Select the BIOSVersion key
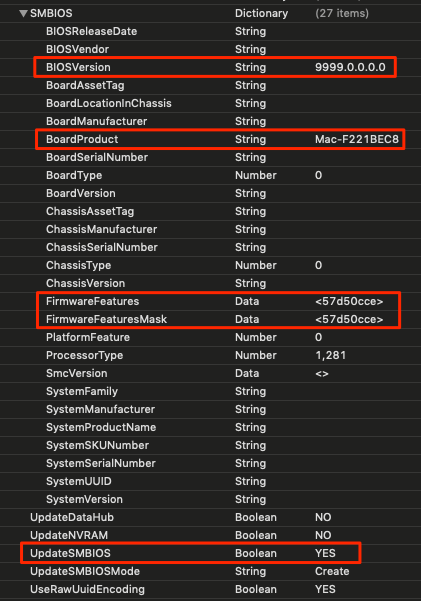Screen dimensions: 421x601 [x=78, y=67]
